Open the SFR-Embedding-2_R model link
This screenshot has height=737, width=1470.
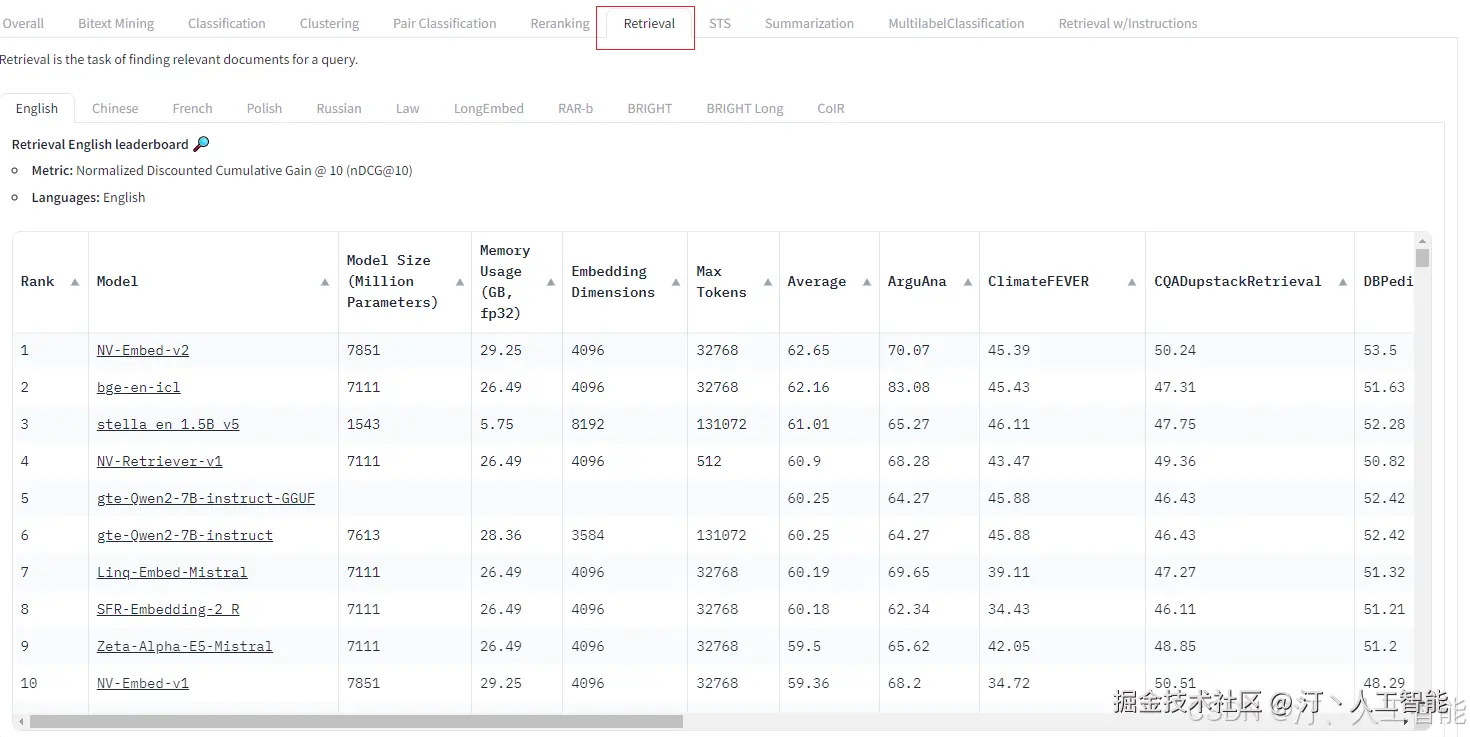coord(168,610)
